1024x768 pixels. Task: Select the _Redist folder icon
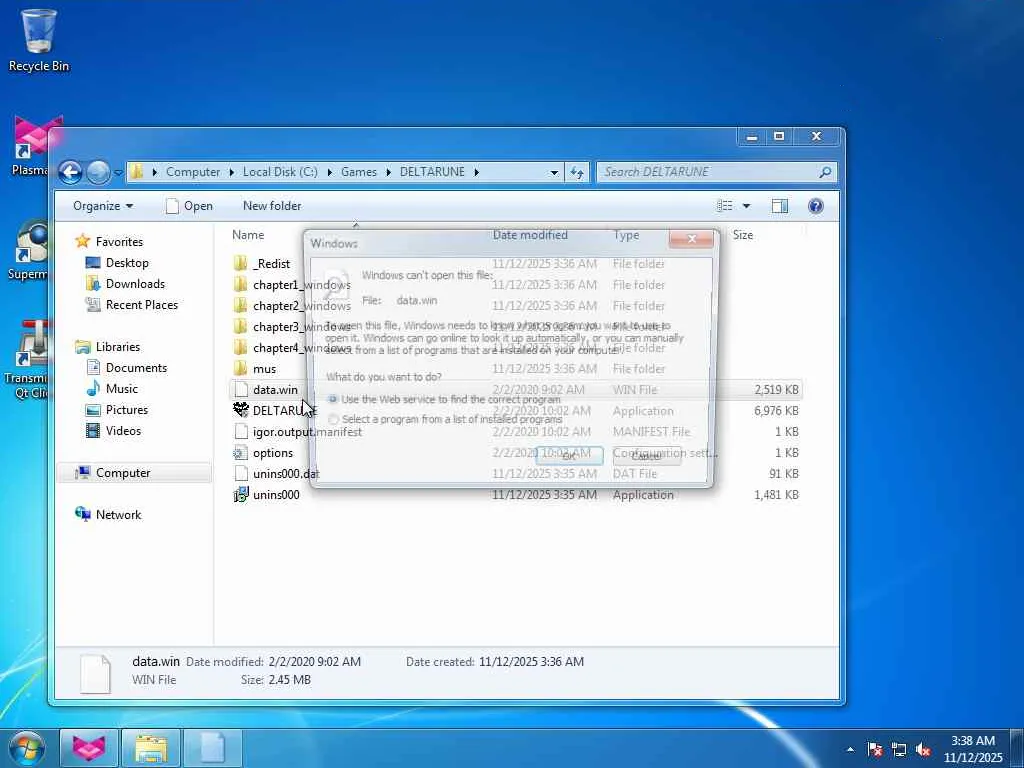(241, 264)
